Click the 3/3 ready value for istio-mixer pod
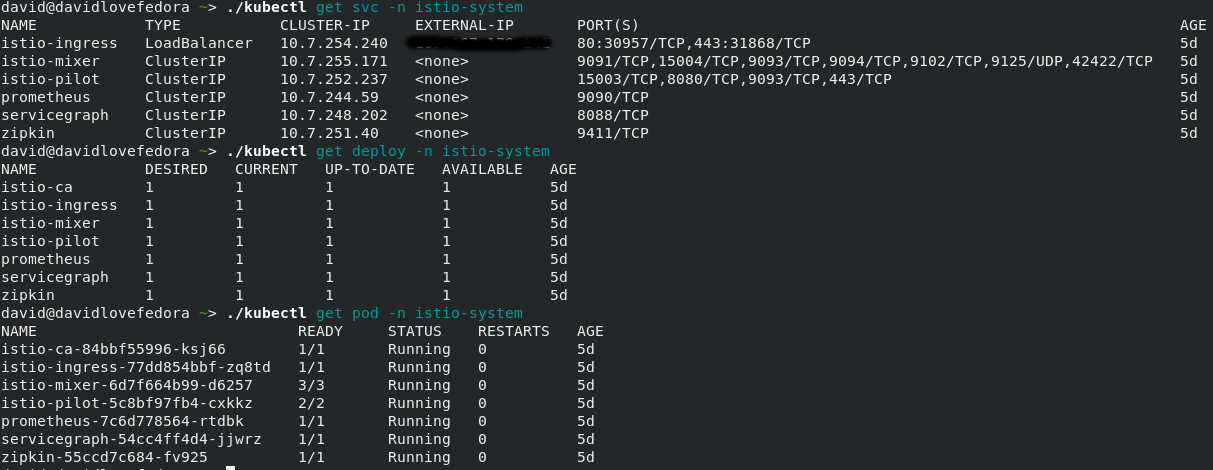 click(x=311, y=385)
